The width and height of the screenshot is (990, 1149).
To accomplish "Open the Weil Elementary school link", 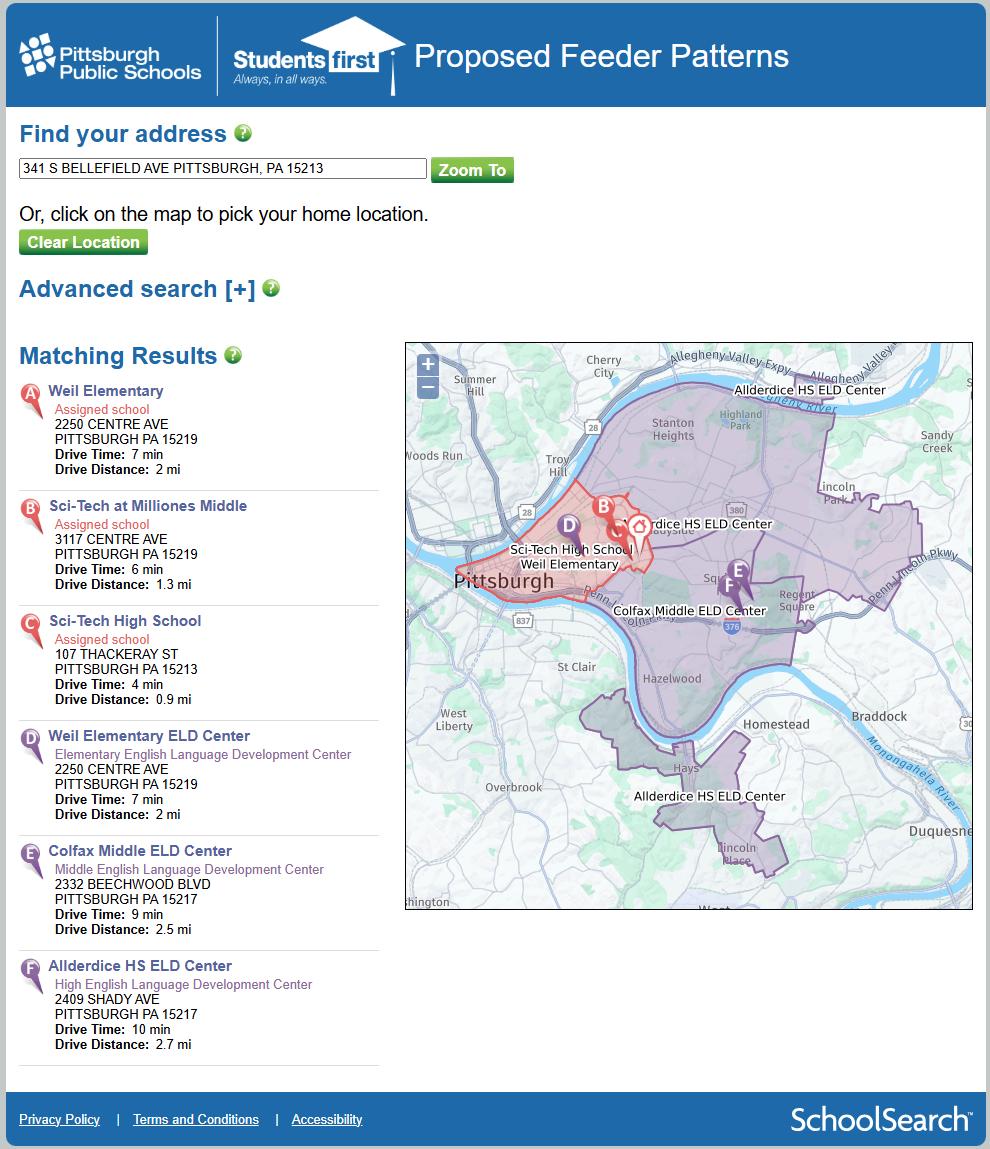I will click(106, 391).
